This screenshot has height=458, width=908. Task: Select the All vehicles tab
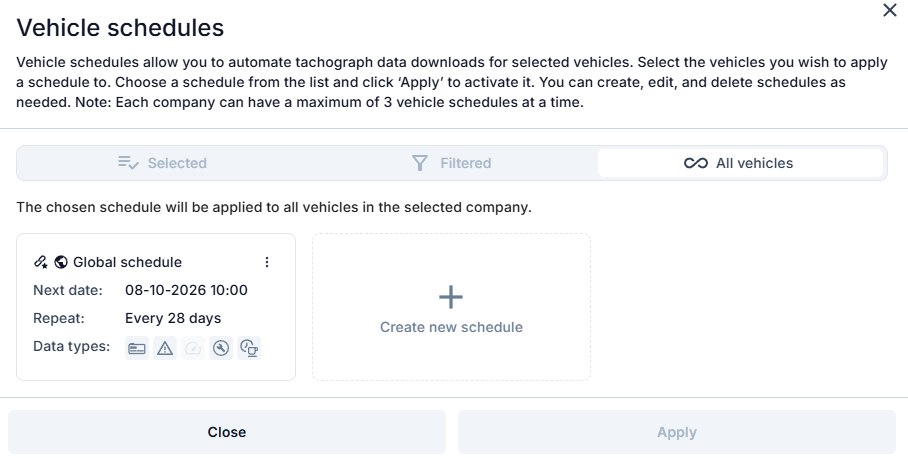[x=740, y=163]
